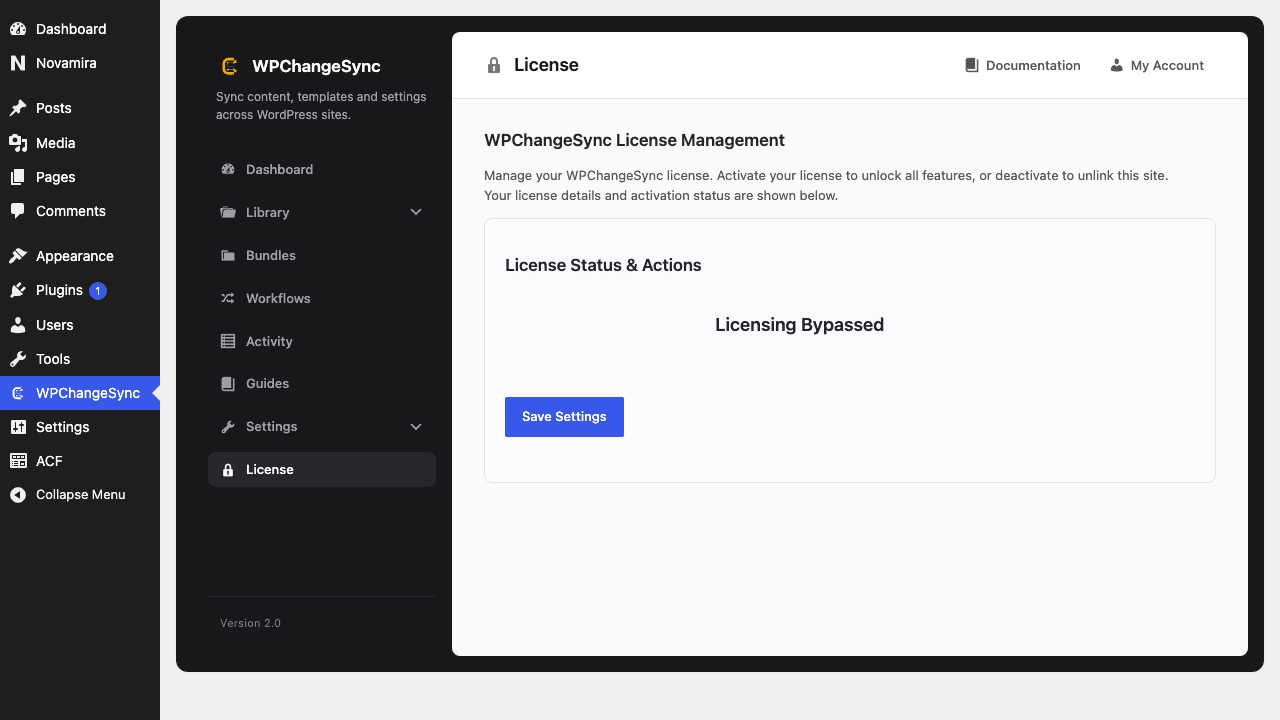This screenshot has width=1280, height=720.
Task: Click the Media icon in the WordPress menu
Action: (x=18, y=143)
